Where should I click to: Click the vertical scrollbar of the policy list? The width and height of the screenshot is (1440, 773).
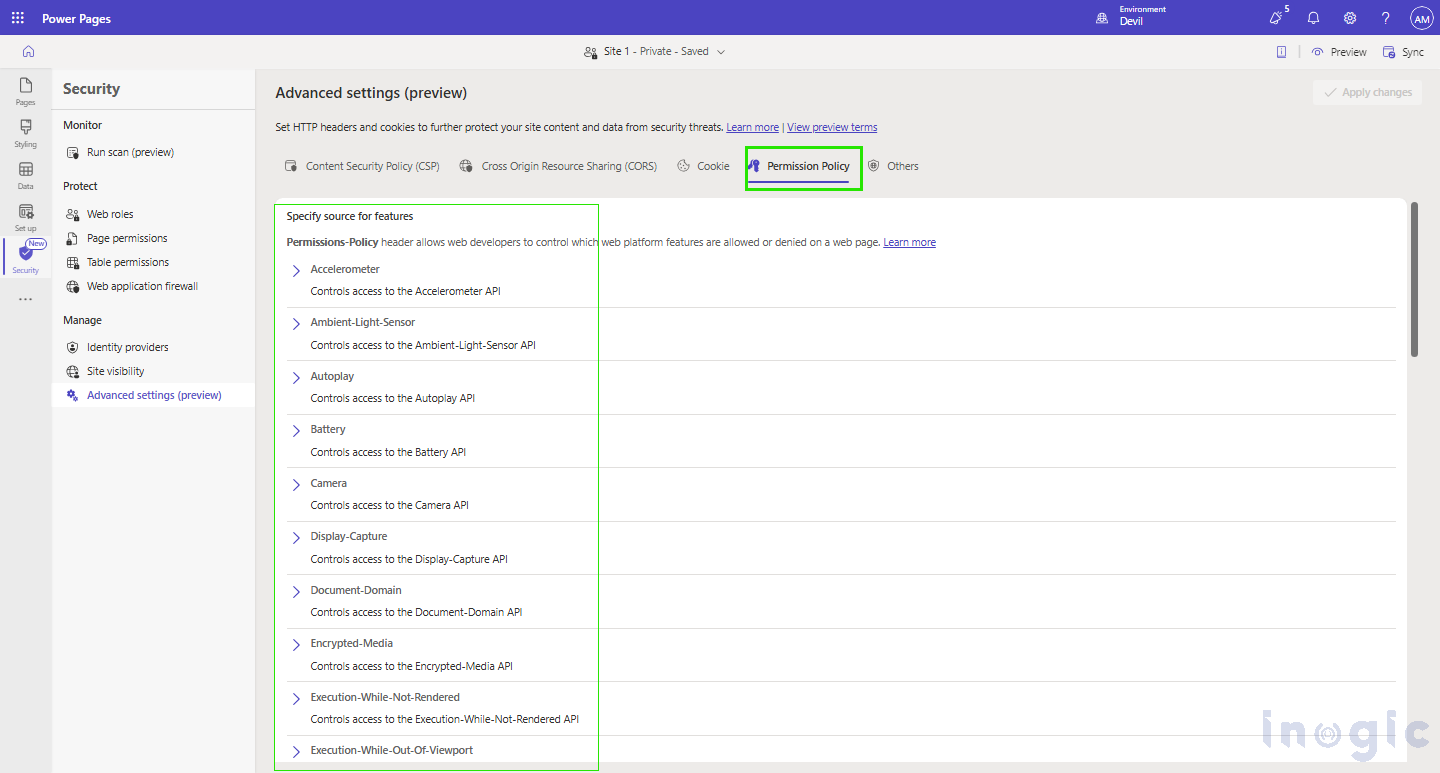[1414, 279]
